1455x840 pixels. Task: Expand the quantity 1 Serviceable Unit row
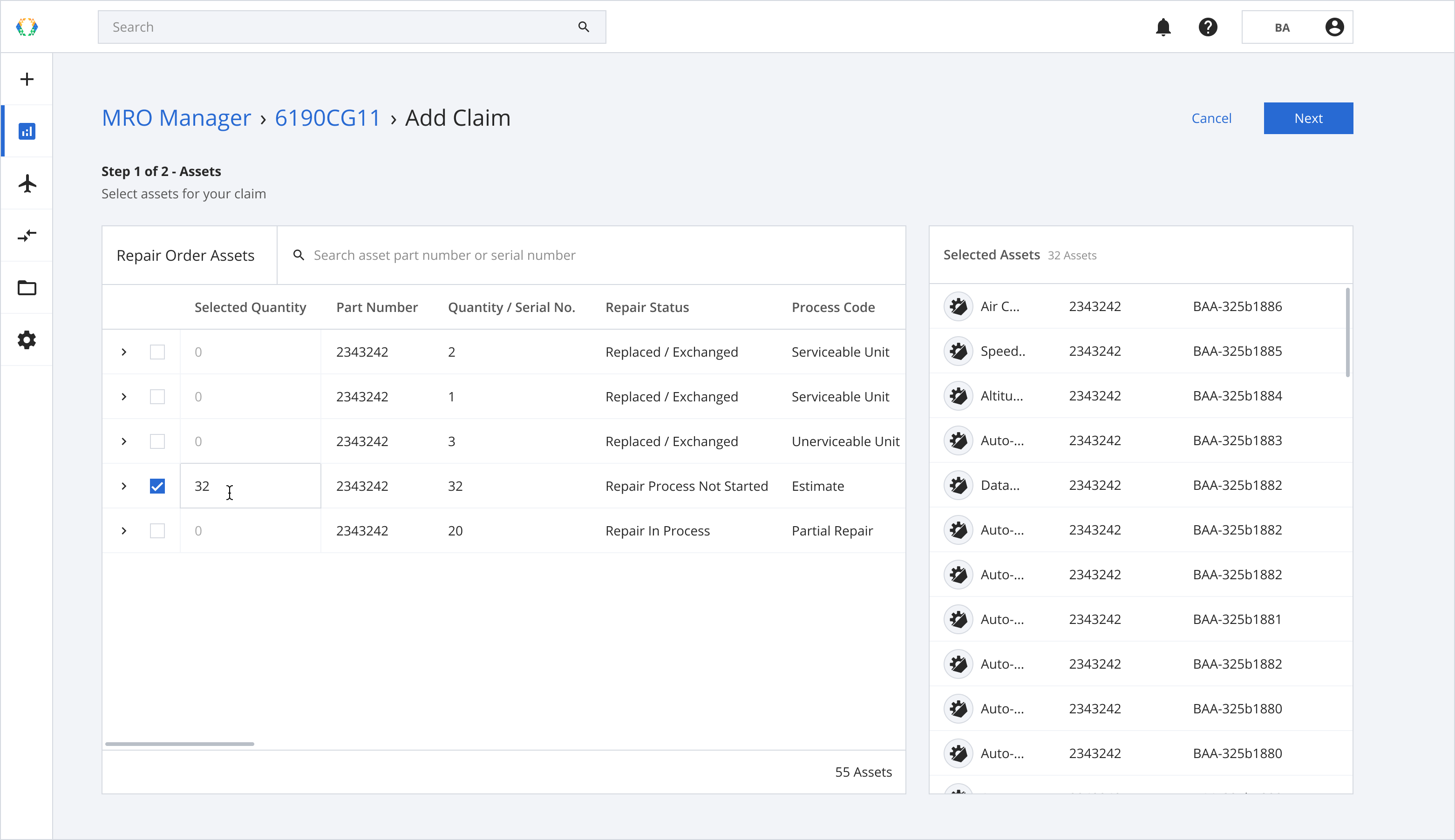click(123, 396)
